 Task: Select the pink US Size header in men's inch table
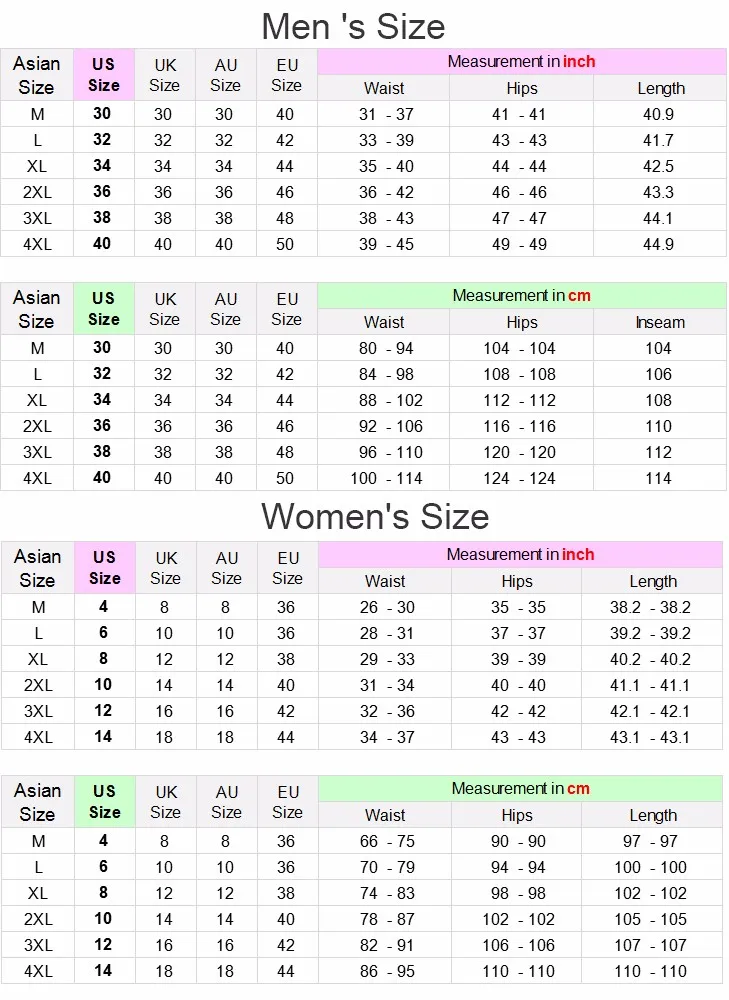coord(104,75)
